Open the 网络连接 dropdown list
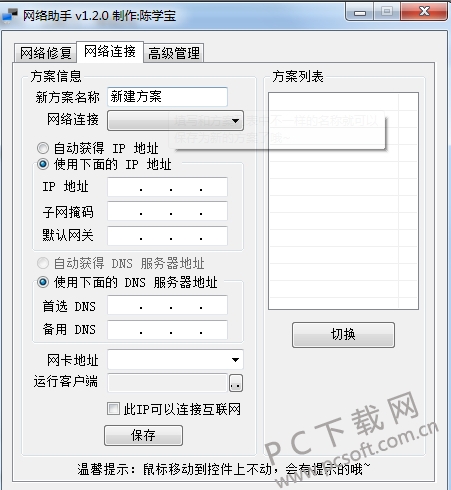 [175, 120]
